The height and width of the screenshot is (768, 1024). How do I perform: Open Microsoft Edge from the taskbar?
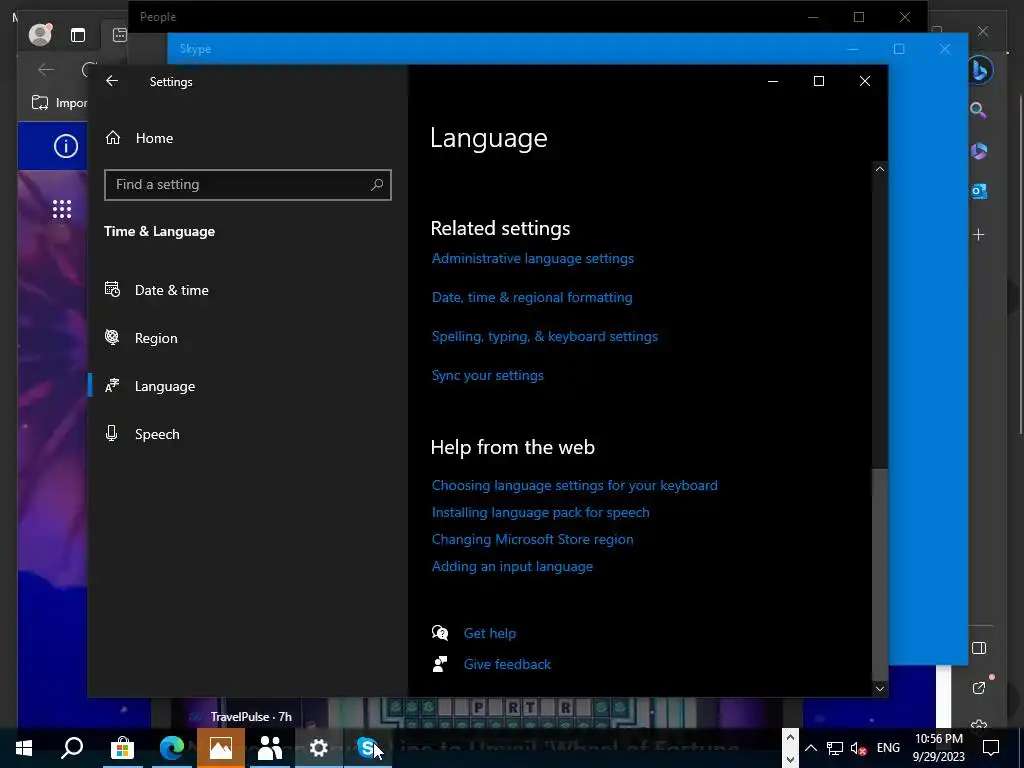click(172, 748)
